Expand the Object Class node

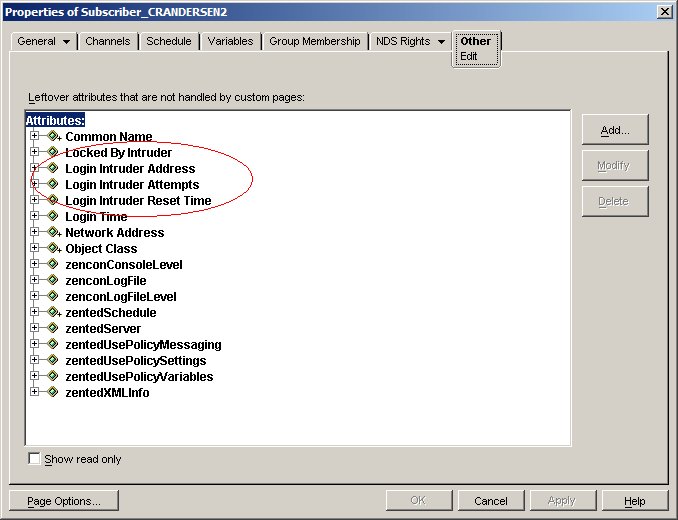(x=35, y=248)
